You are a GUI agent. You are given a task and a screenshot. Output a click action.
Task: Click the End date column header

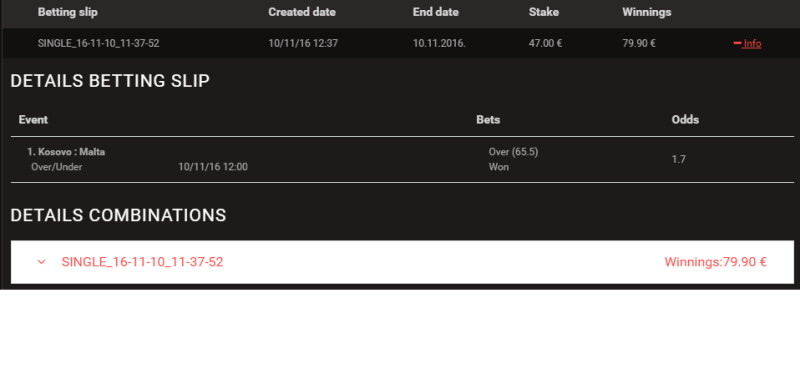pos(436,12)
